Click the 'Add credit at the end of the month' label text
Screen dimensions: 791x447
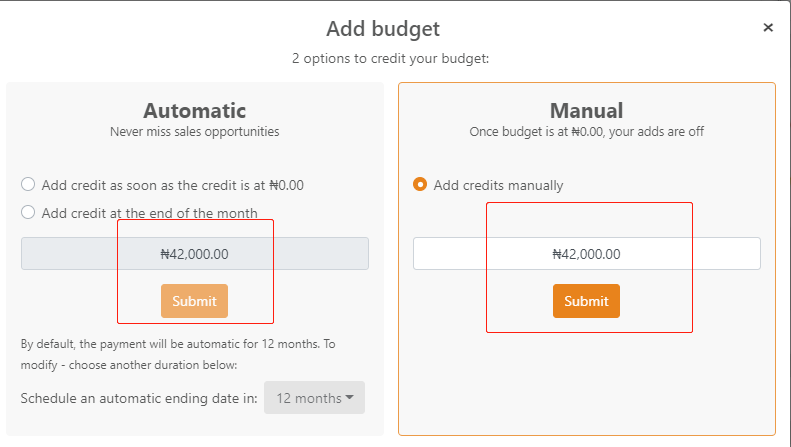[x=150, y=212]
